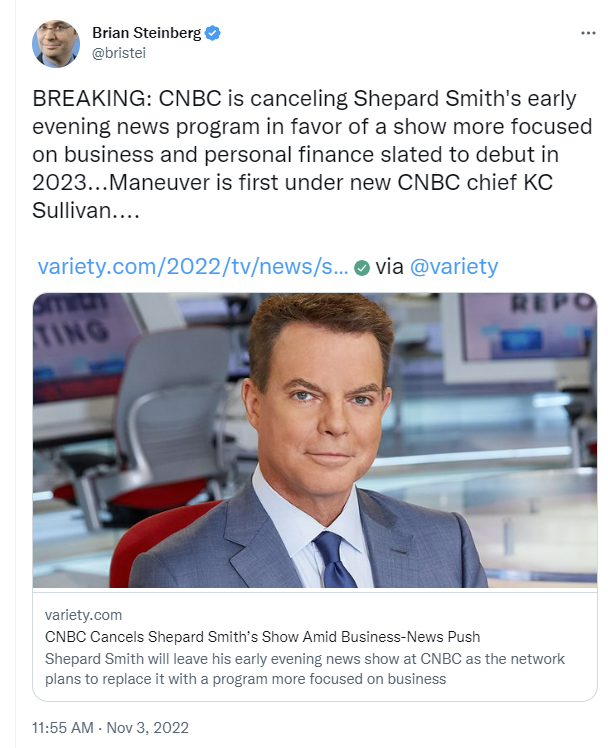The height and width of the screenshot is (748, 608).
Task: Follow the variety.com/2022/tv/news link
Action: (193, 266)
